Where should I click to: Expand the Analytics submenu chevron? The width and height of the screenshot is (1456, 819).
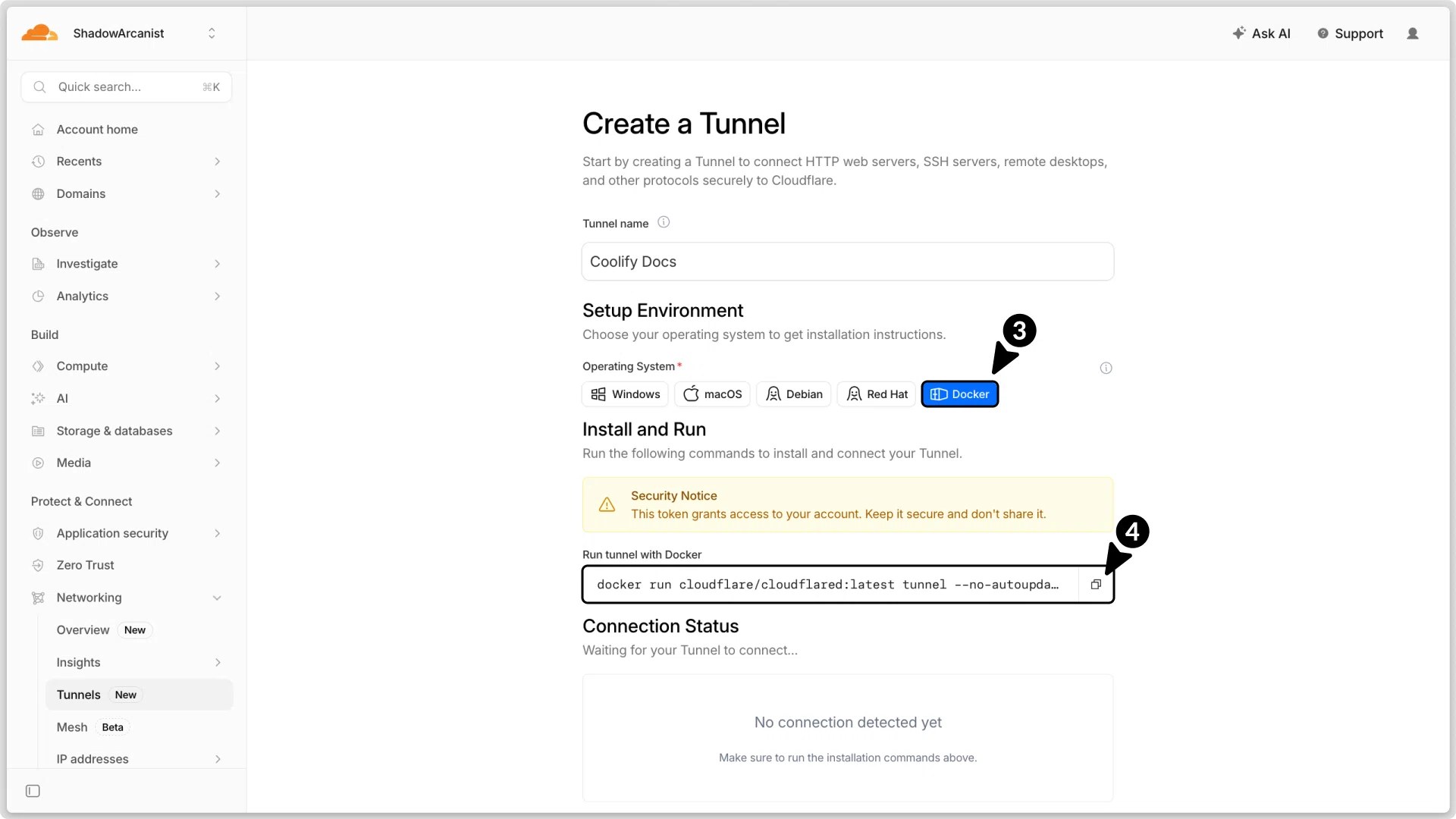218,297
